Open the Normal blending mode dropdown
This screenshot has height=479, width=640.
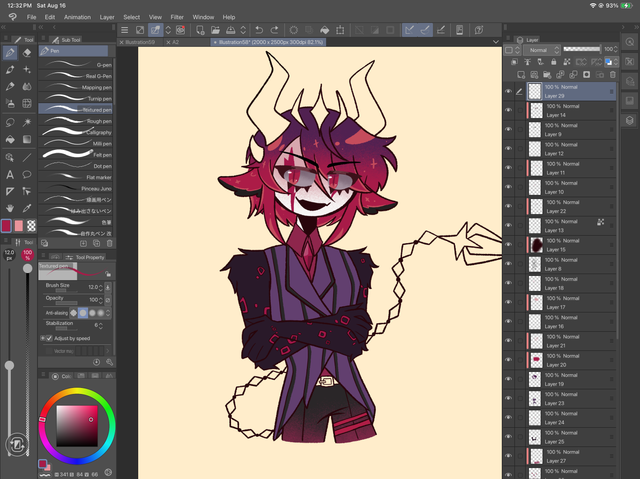pos(542,50)
